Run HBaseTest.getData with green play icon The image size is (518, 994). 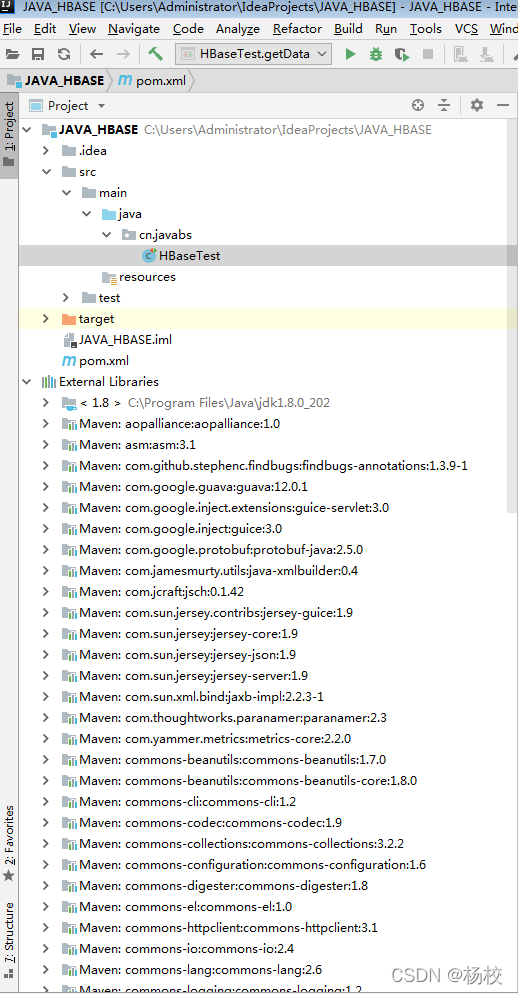[350, 54]
